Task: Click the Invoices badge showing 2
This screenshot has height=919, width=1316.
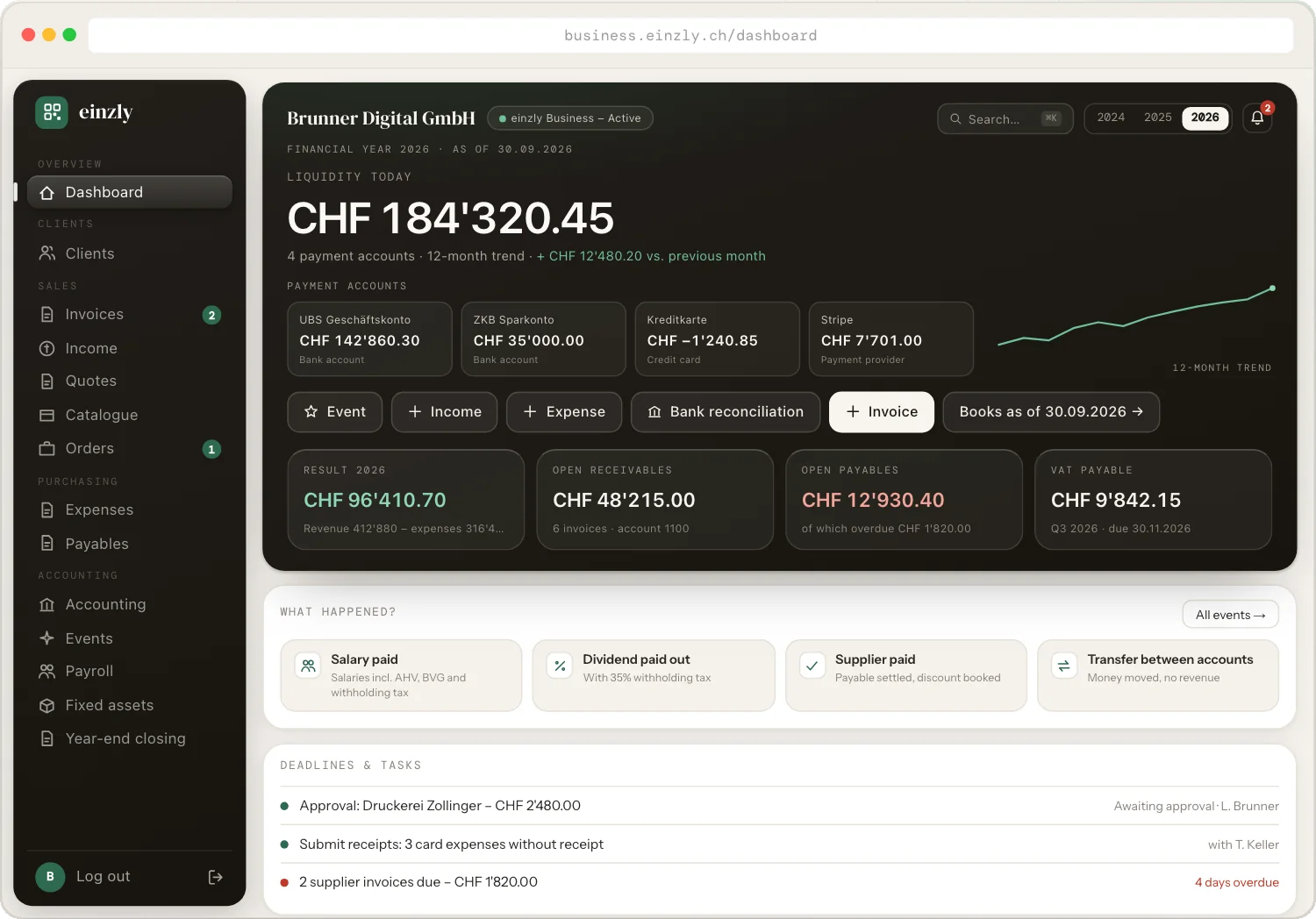Action: click(x=211, y=315)
